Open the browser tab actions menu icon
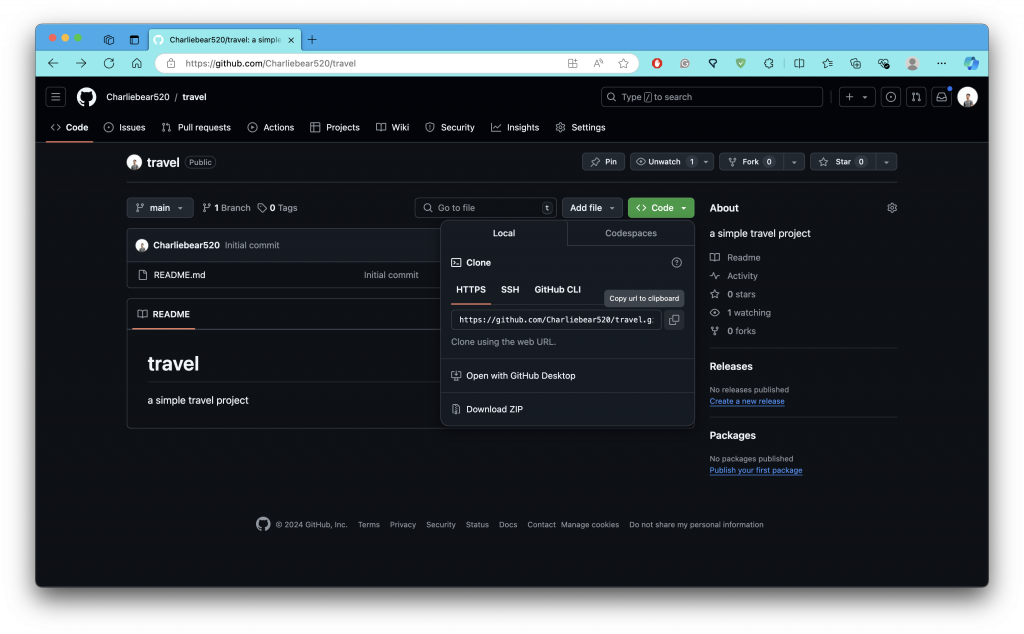 pyautogui.click(x=109, y=40)
